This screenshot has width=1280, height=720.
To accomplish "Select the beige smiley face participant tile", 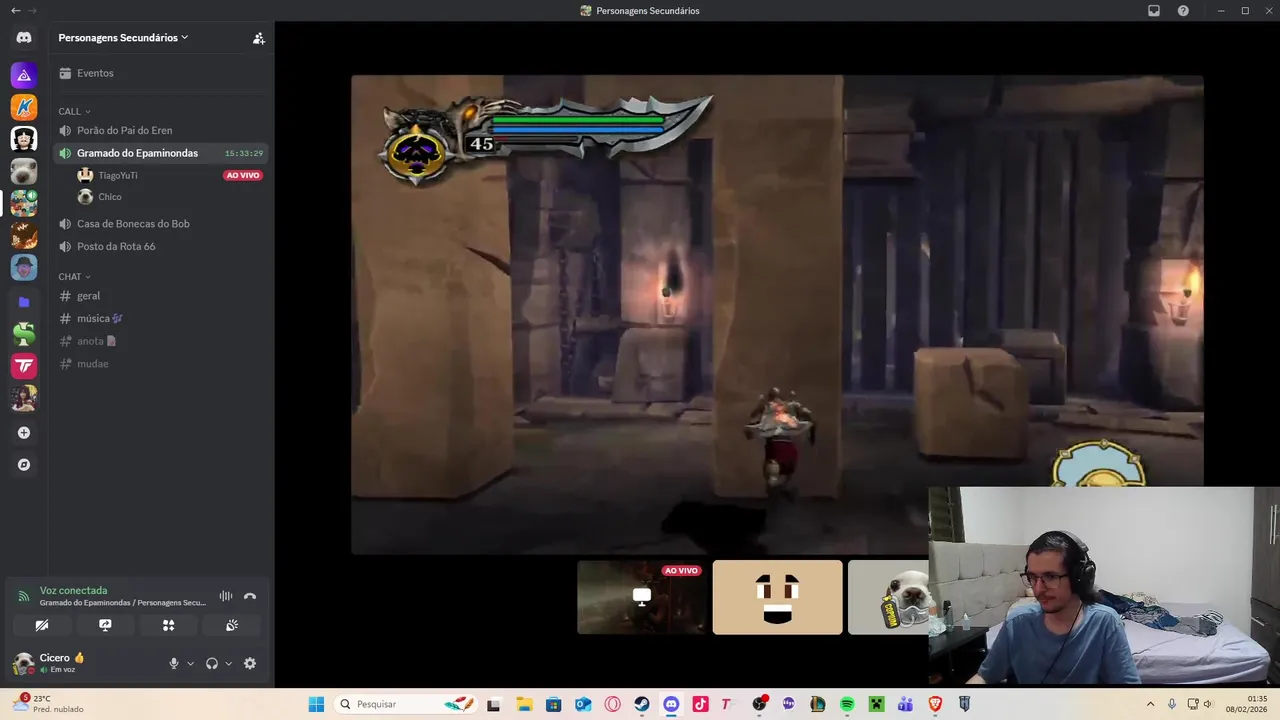I will tap(777, 597).
